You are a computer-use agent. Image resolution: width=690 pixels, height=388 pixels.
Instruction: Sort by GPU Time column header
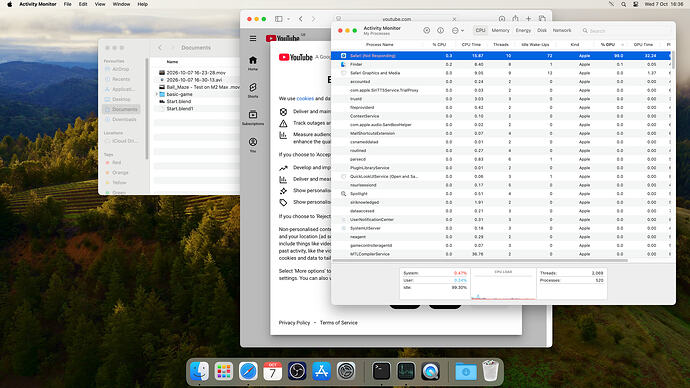(x=643, y=44)
